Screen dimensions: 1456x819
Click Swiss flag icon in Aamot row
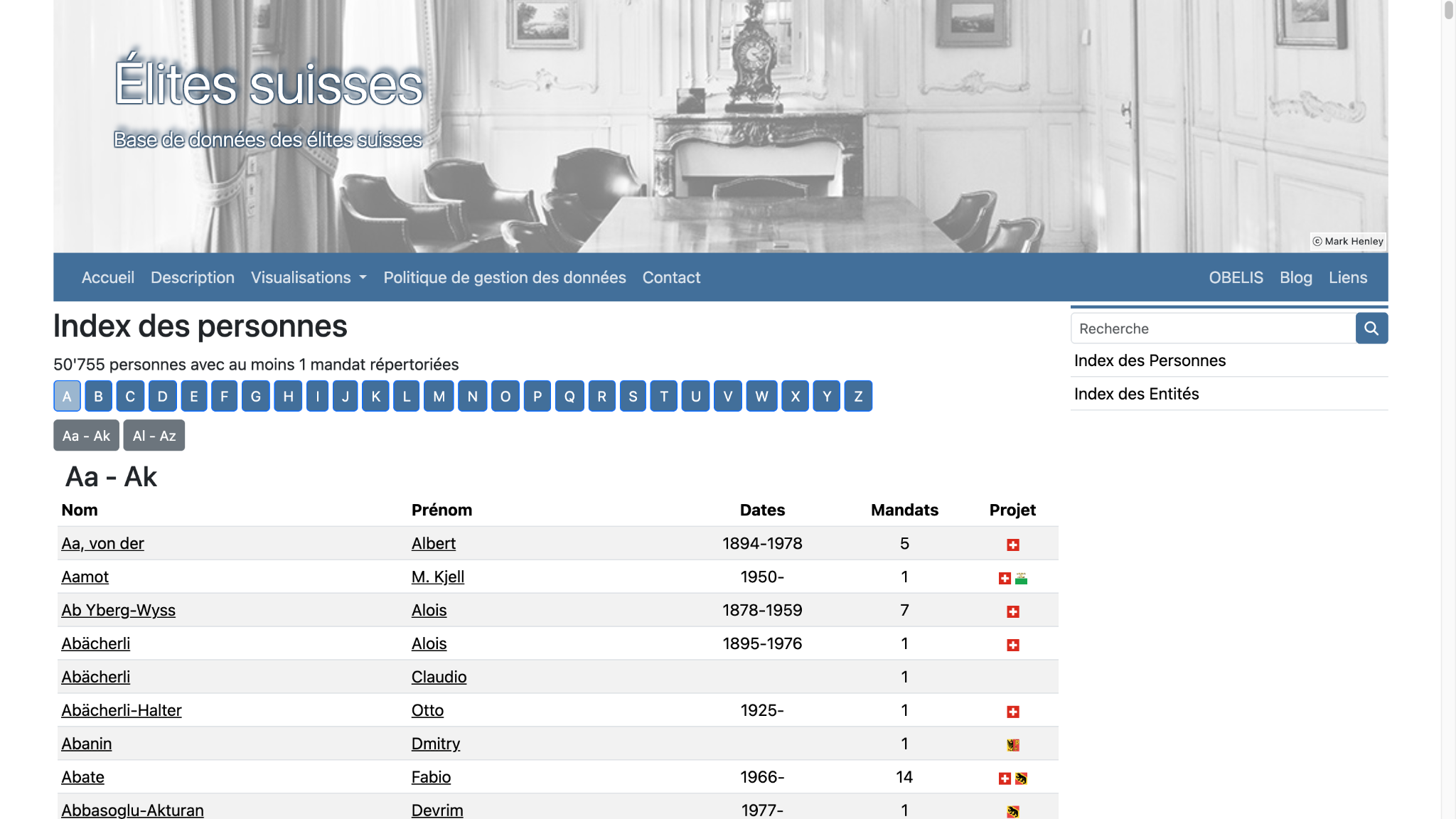[x=1005, y=578]
